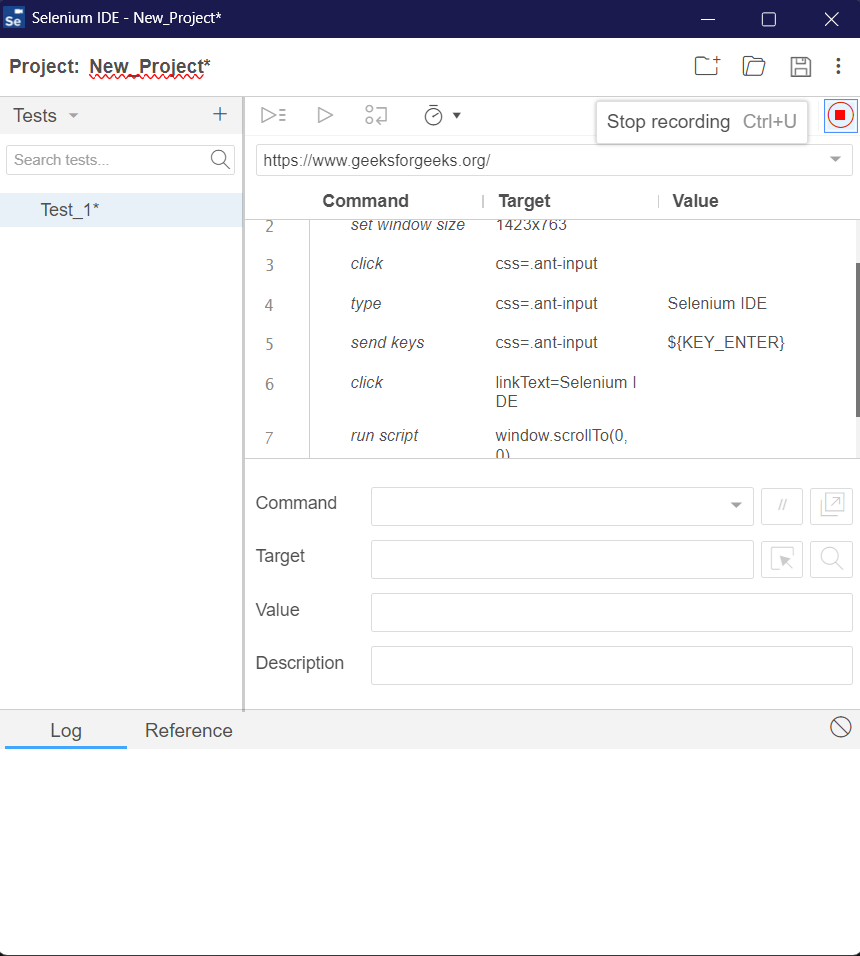
Task: Stop recording with the red button
Action: click(840, 115)
